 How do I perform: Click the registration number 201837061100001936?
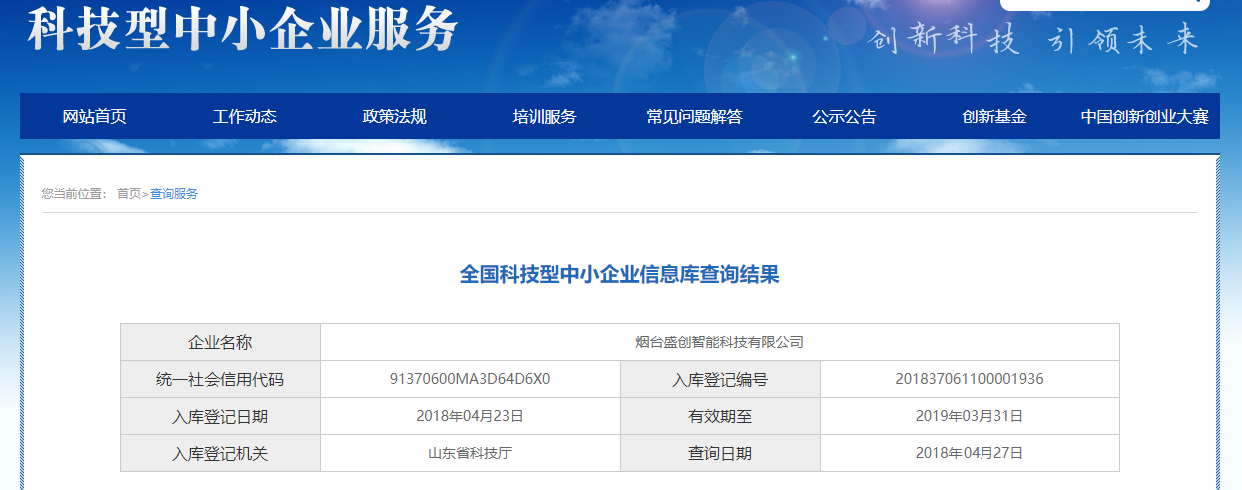point(969,379)
